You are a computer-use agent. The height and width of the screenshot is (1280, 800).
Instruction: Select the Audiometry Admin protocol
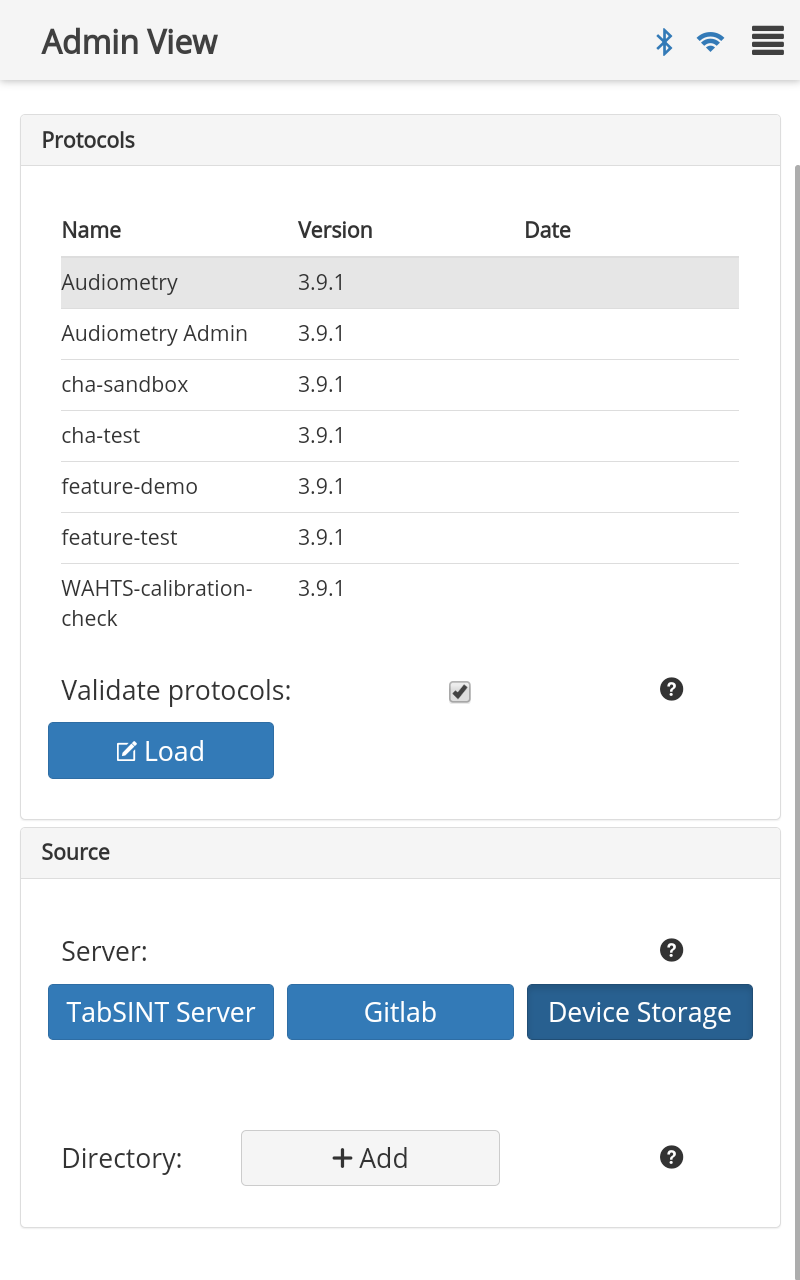pyautogui.click(x=399, y=334)
